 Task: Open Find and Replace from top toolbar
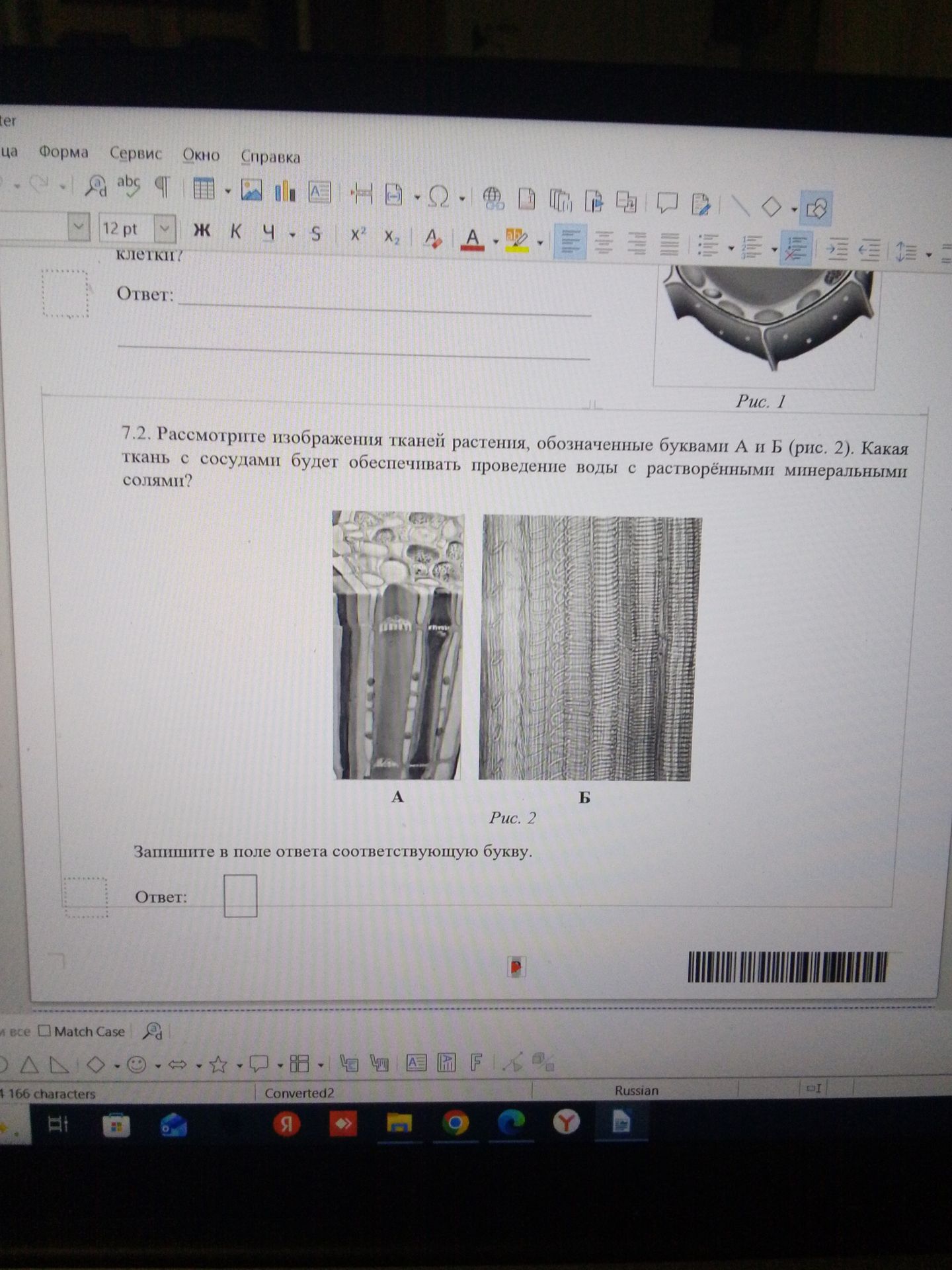[x=96, y=186]
